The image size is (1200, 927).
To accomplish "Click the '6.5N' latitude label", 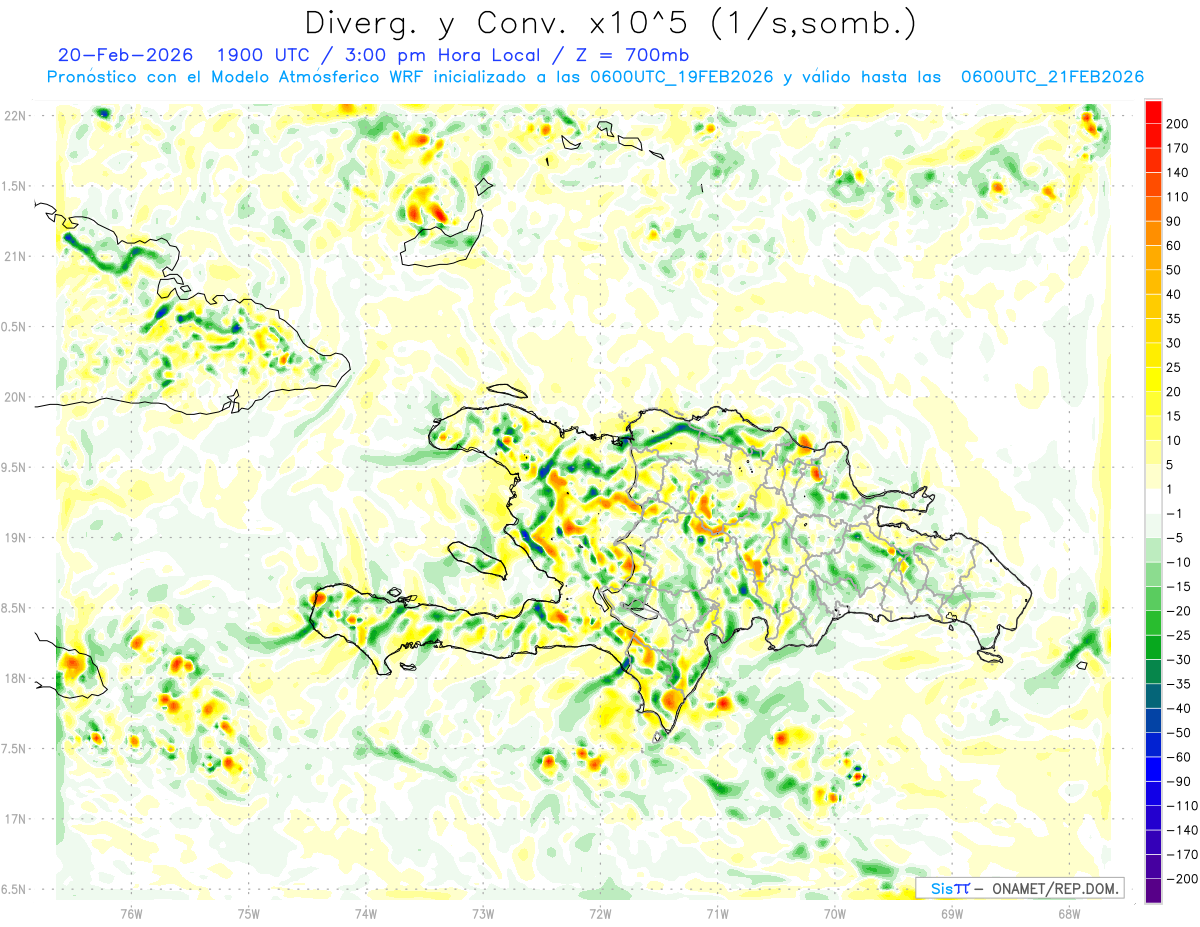I will coord(15,889).
